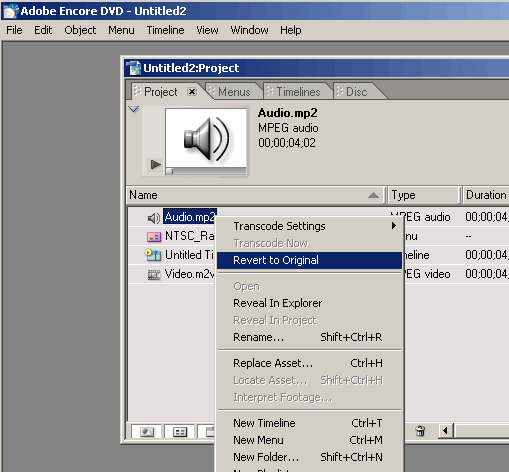Sort by the Name column header
The height and width of the screenshot is (472, 509).
pos(256,195)
